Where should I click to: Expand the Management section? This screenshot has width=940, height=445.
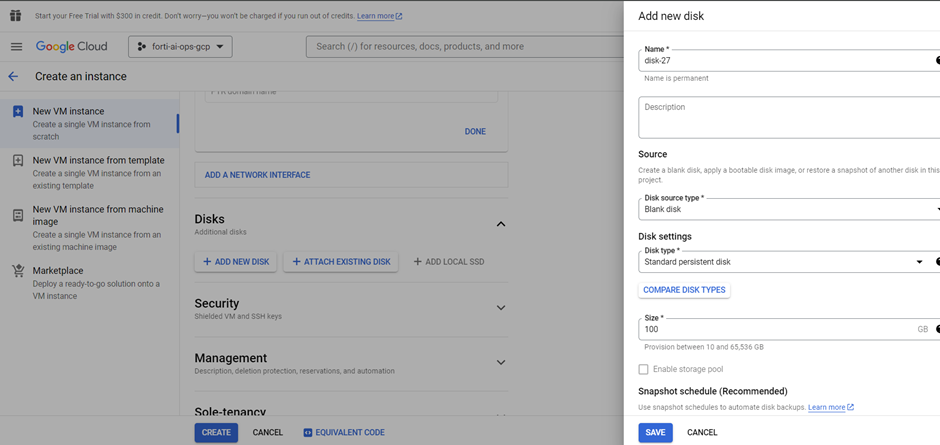click(x=501, y=362)
